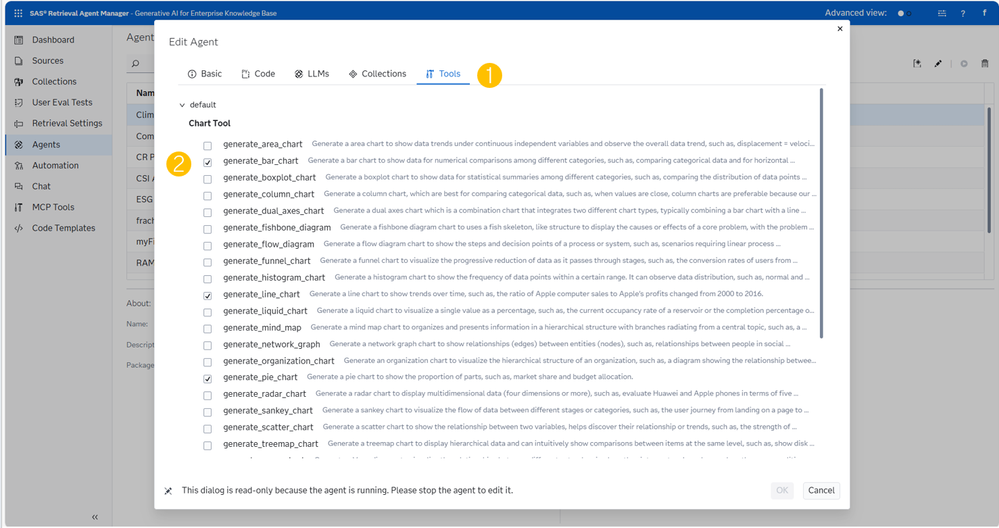999x528 pixels.
Task: Open the application grid menu icon
Action: click(x=18, y=13)
